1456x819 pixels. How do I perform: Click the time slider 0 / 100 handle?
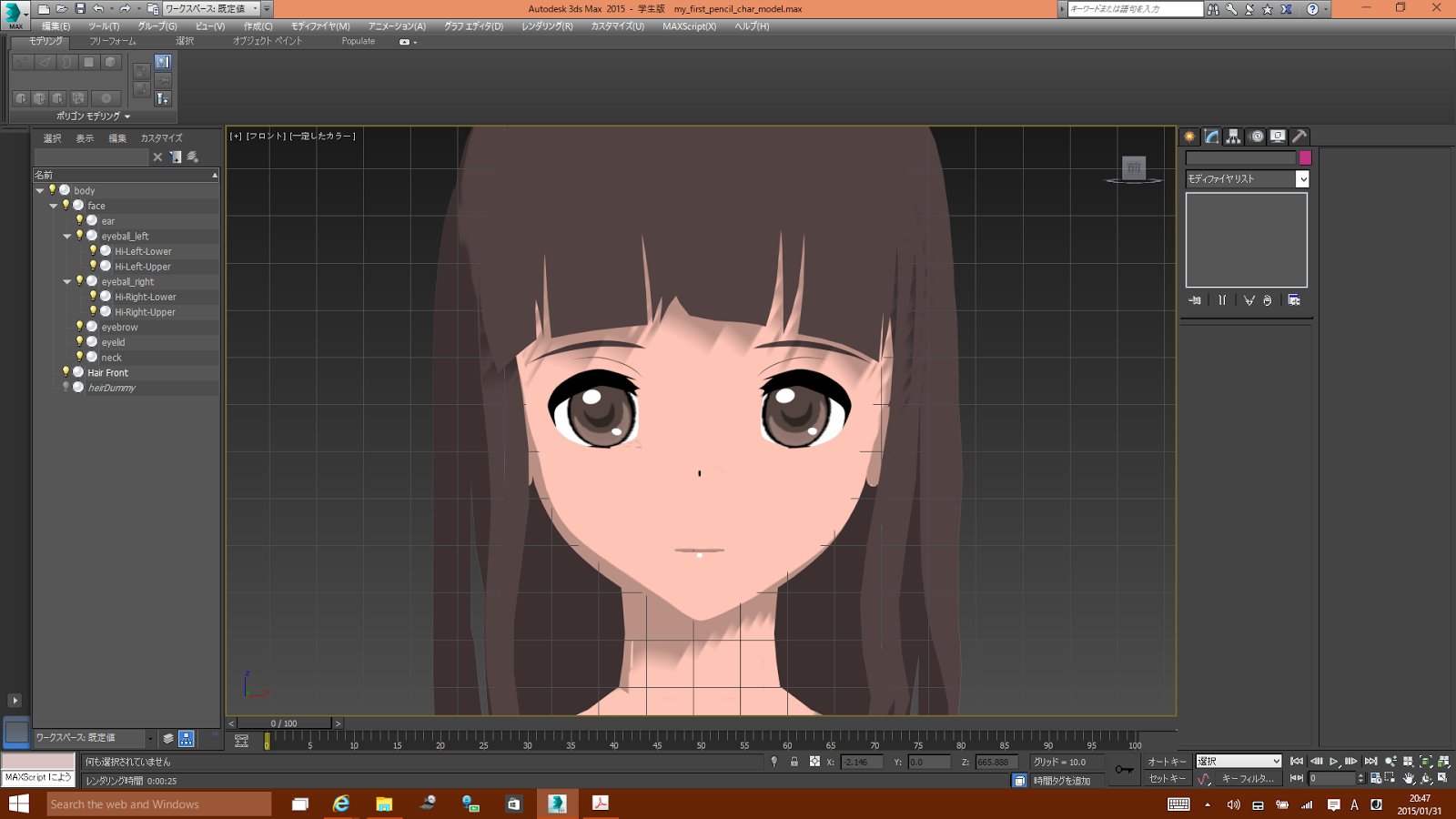tap(284, 723)
